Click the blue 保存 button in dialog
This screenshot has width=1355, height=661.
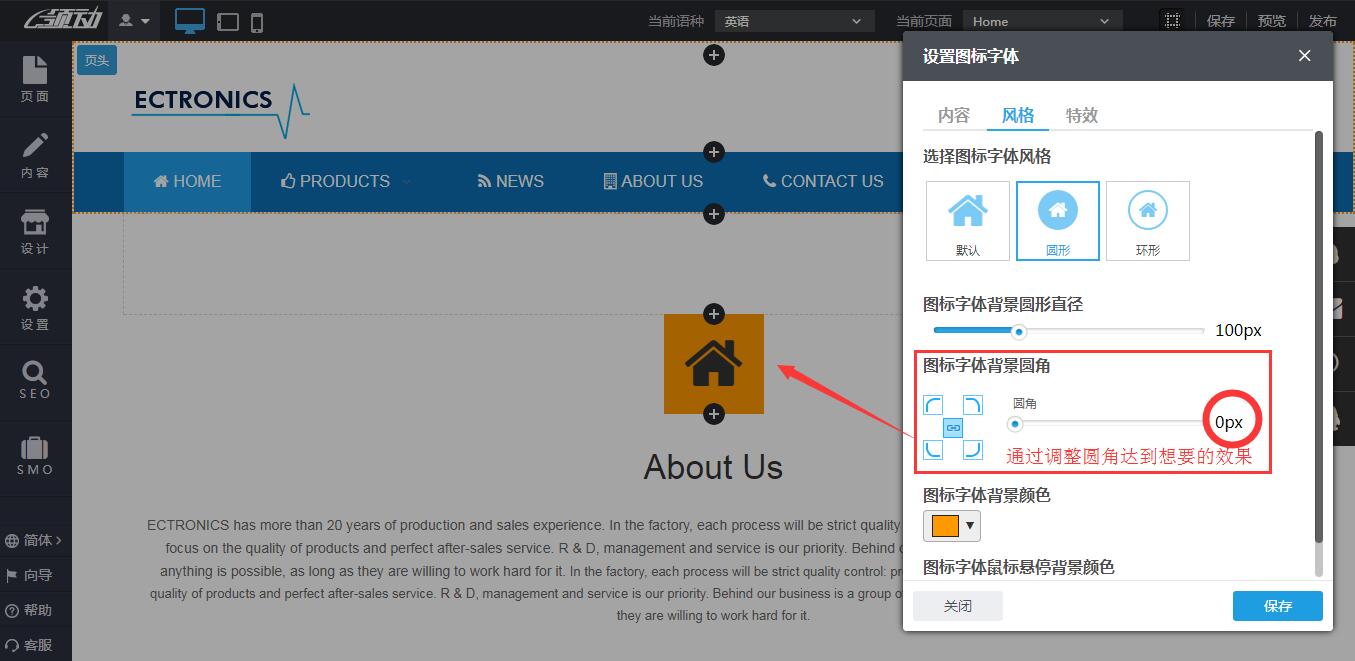[x=1277, y=606]
